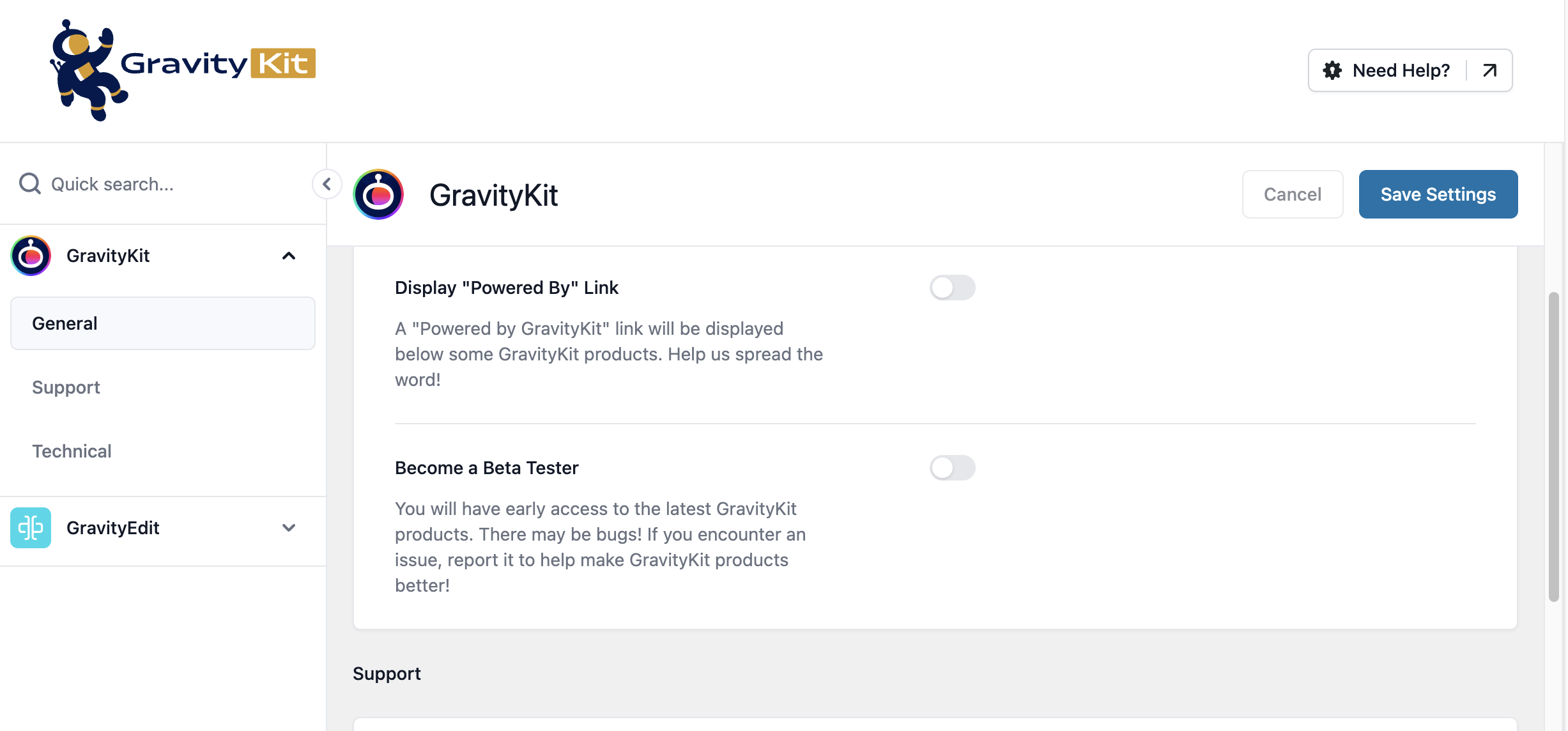Enable the Display "Powered By" Link toggle
This screenshot has height=731, width=1568.
click(952, 288)
